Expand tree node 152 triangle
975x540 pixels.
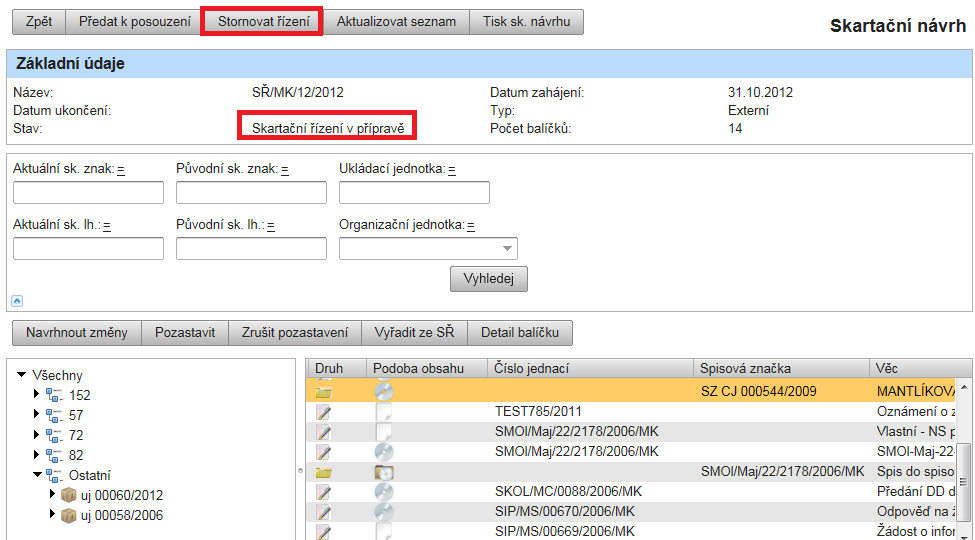(x=37, y=394)
